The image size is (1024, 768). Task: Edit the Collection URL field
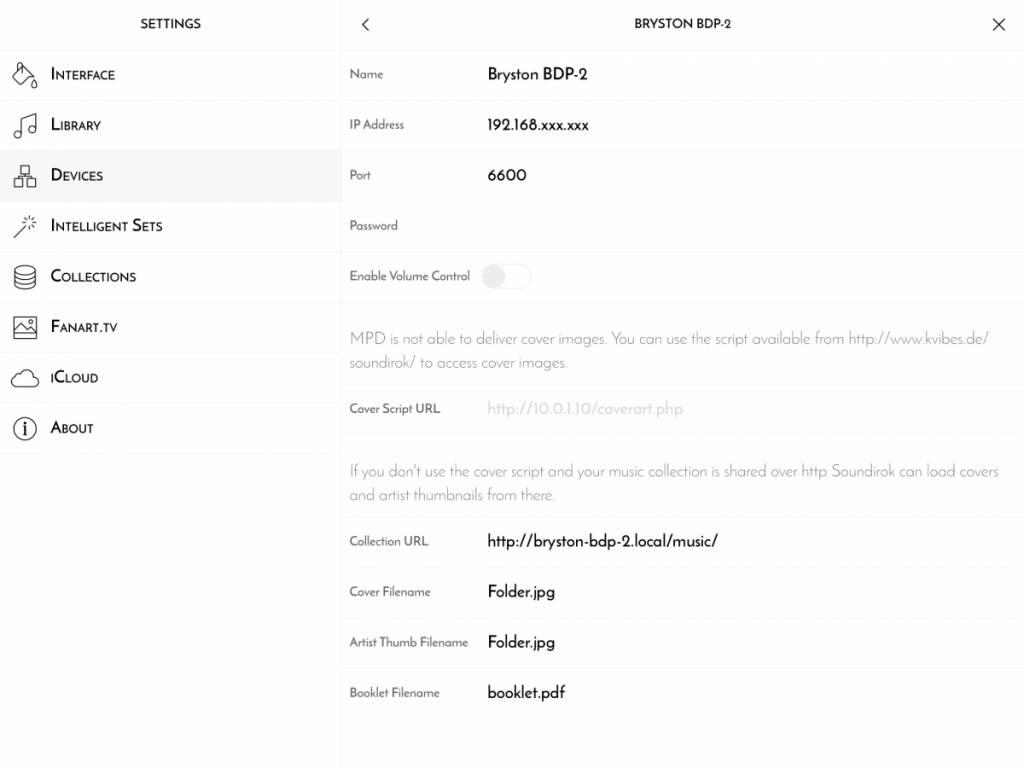(x=682, y=541)
